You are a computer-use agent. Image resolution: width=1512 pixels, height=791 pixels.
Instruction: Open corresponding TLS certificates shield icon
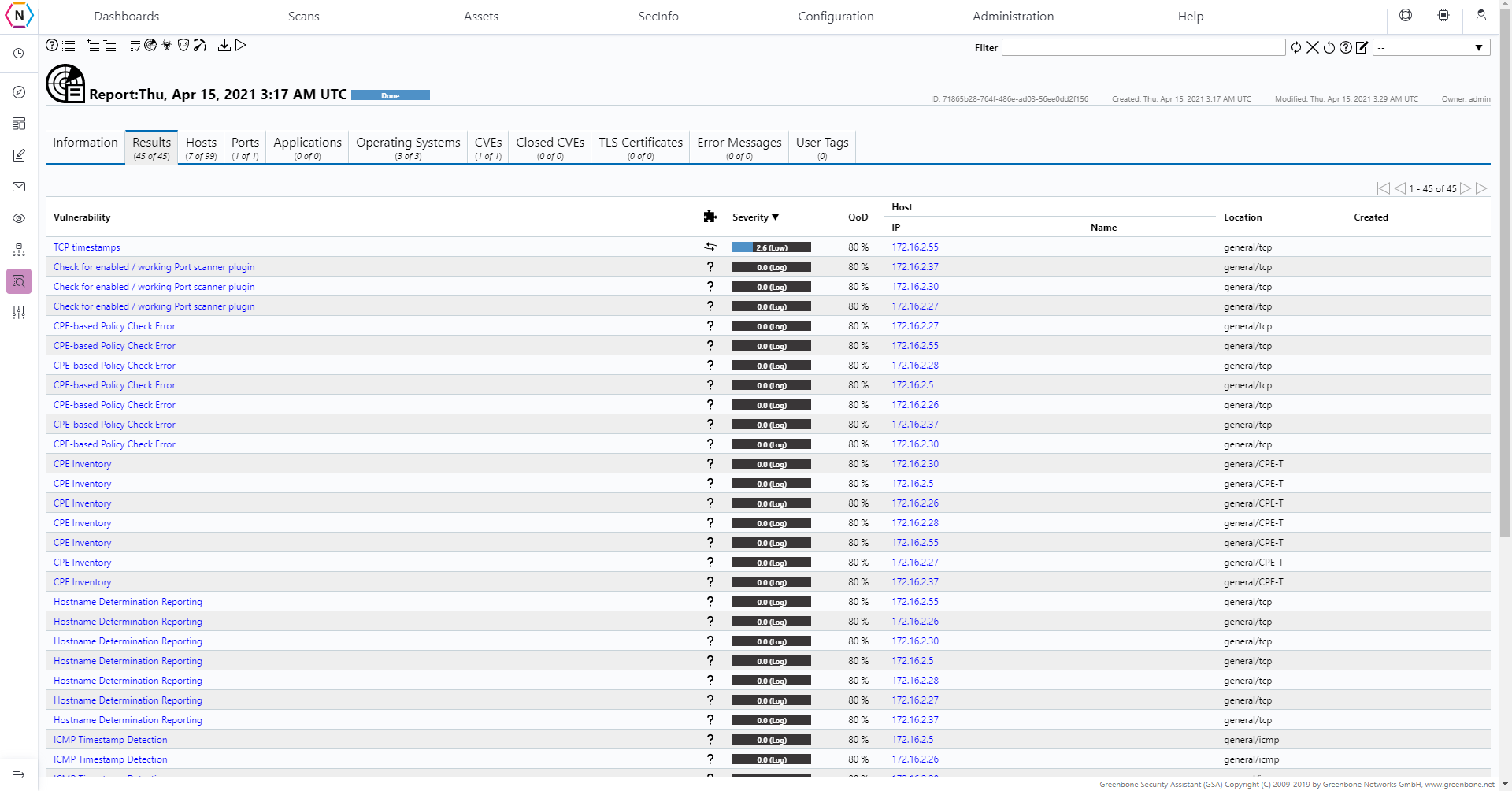(x=183, y=46)
